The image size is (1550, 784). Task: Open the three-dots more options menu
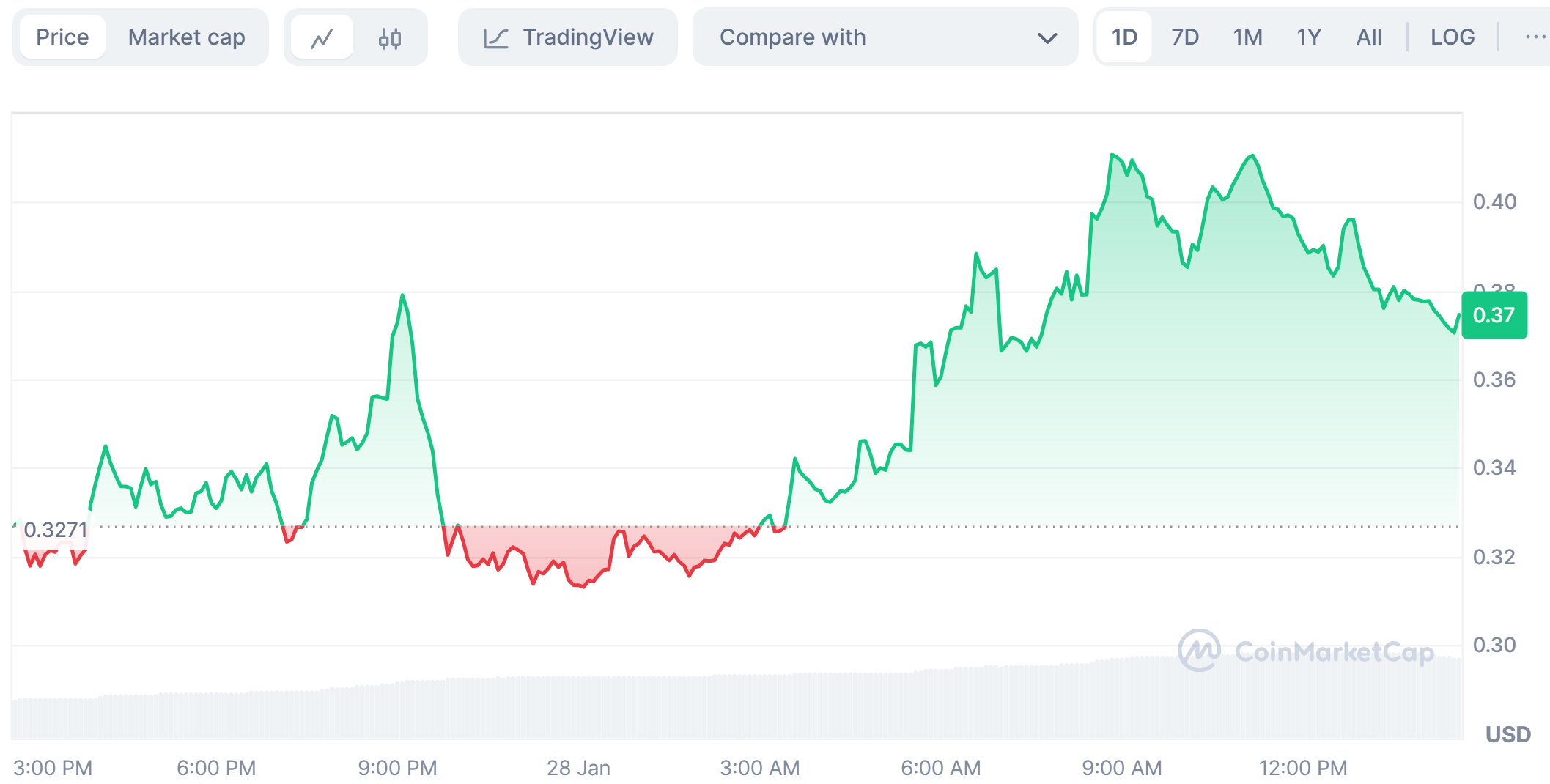[x=1535, y=37]
